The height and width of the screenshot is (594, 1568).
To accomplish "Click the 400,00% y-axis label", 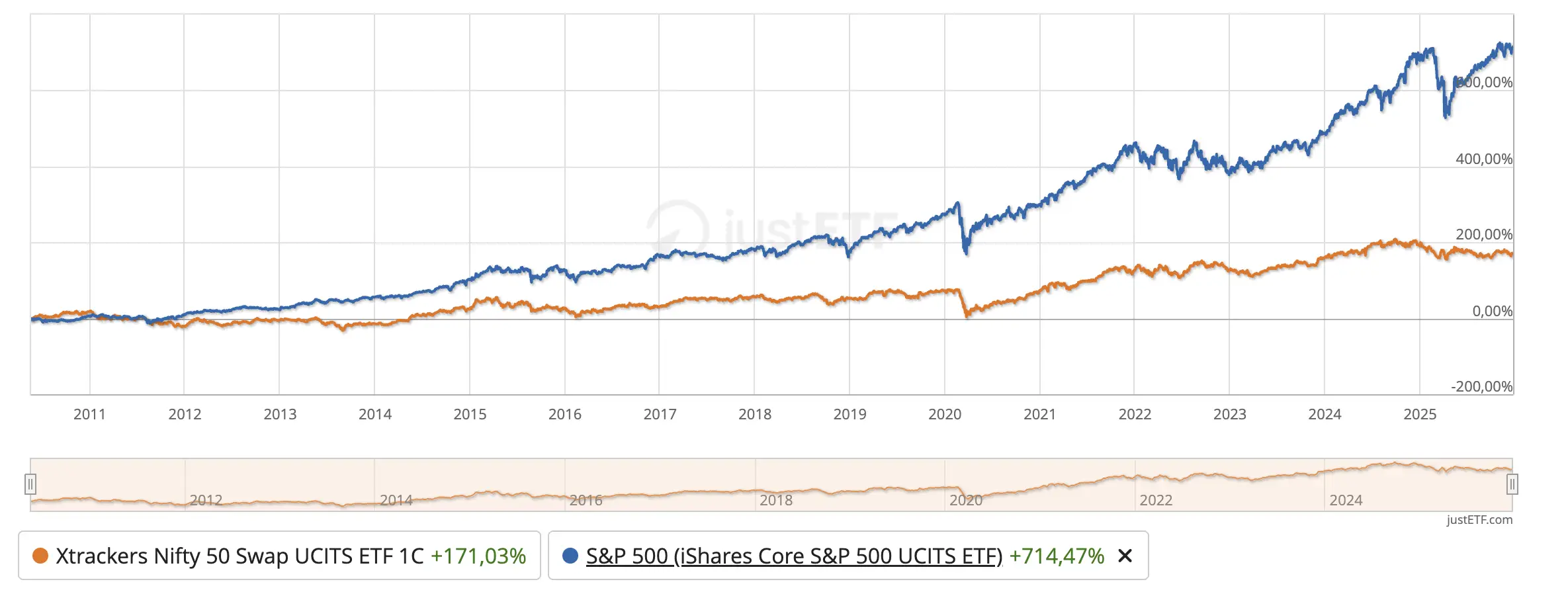I will tap(1484, 159).
